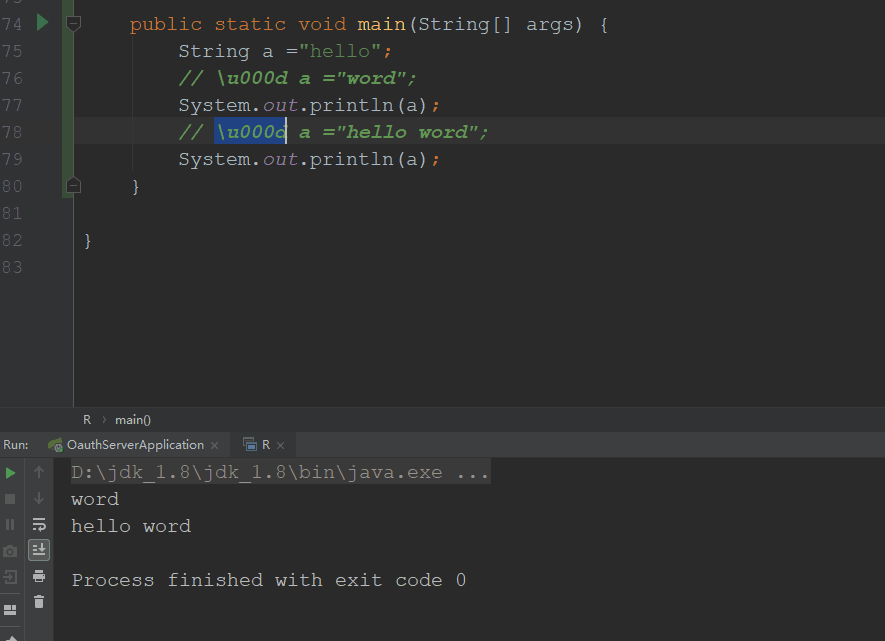Close the OauthServerApplication run tab
The height and width of the screenshot is (641, 885).
tap(215, 445)
